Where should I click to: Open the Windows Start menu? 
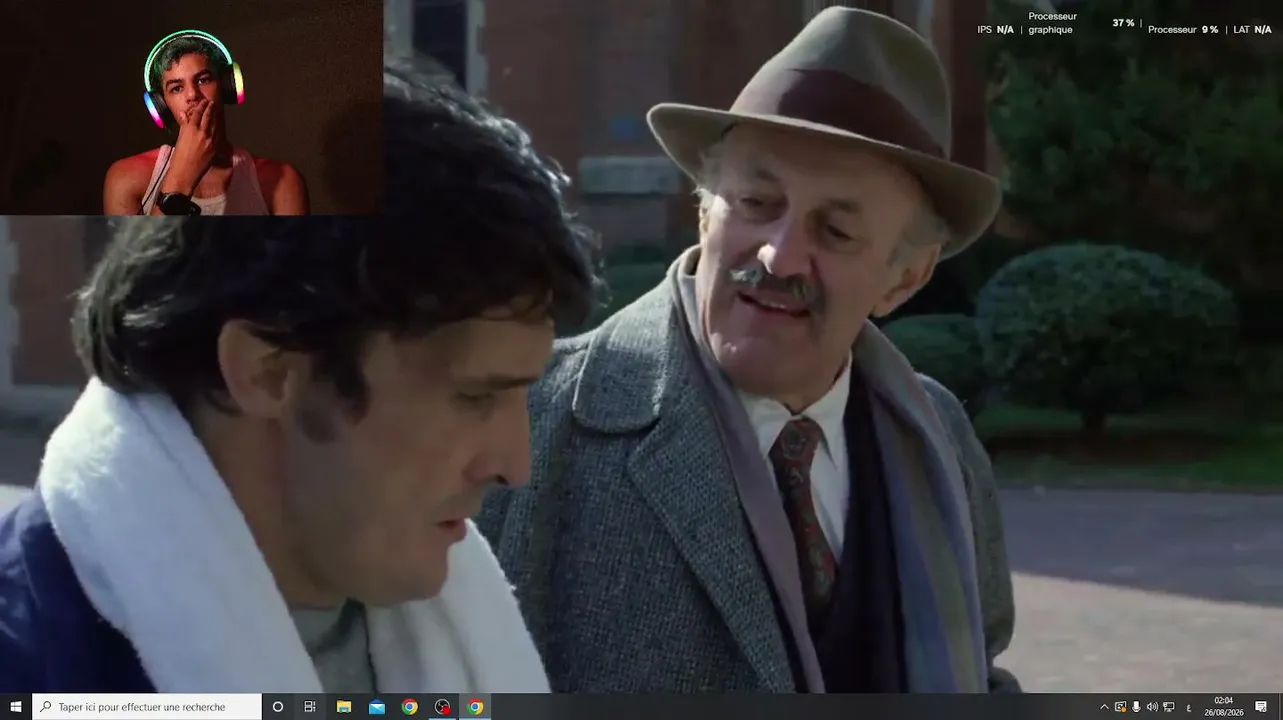coord(16,707)
